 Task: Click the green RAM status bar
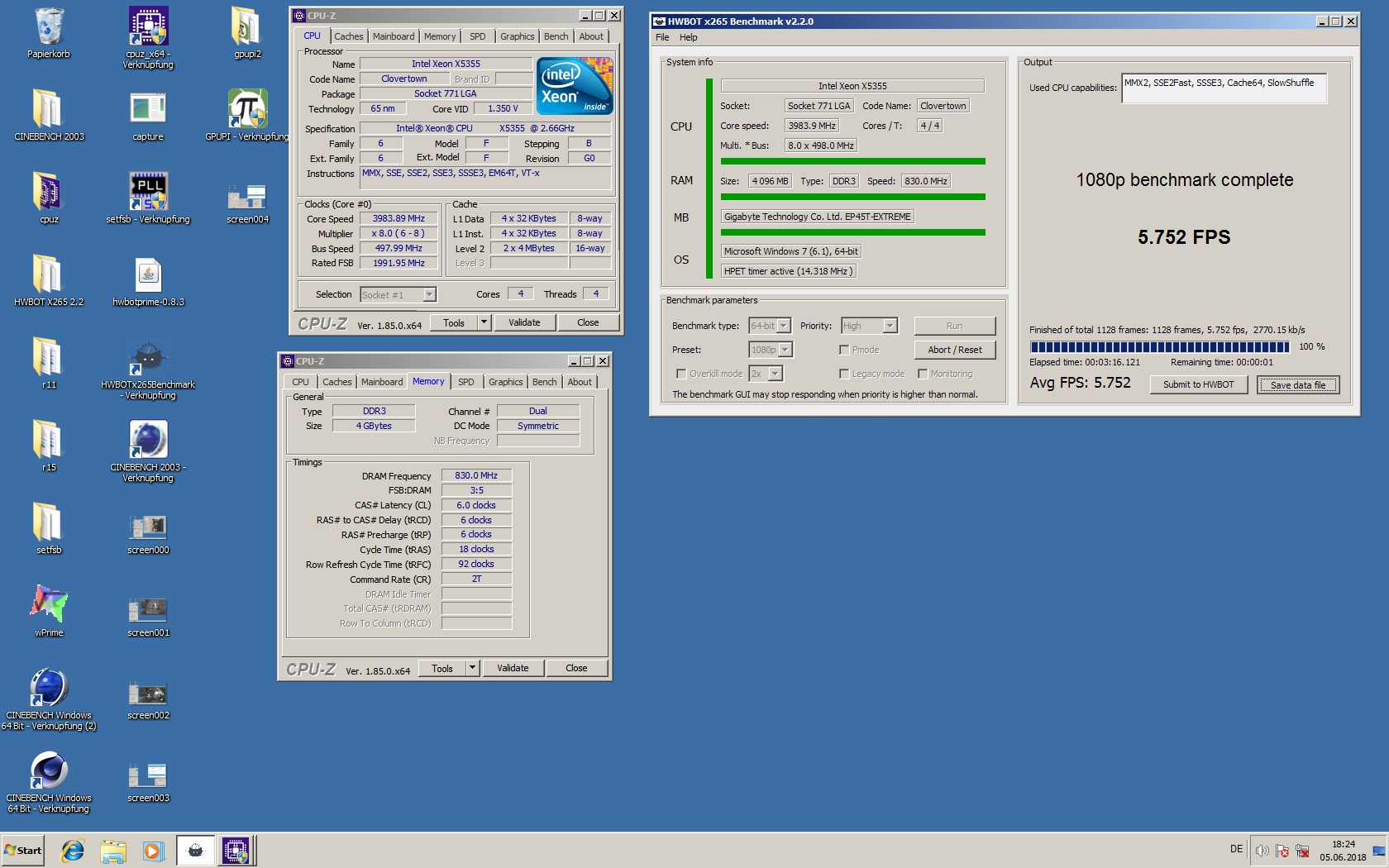[853, 197]
